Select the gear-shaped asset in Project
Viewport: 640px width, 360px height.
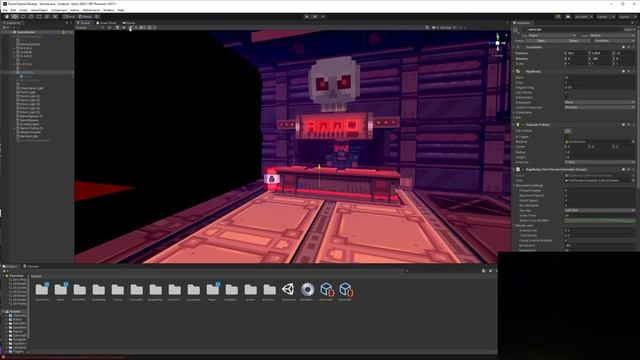pyautogui.click(x=307, y=289)
